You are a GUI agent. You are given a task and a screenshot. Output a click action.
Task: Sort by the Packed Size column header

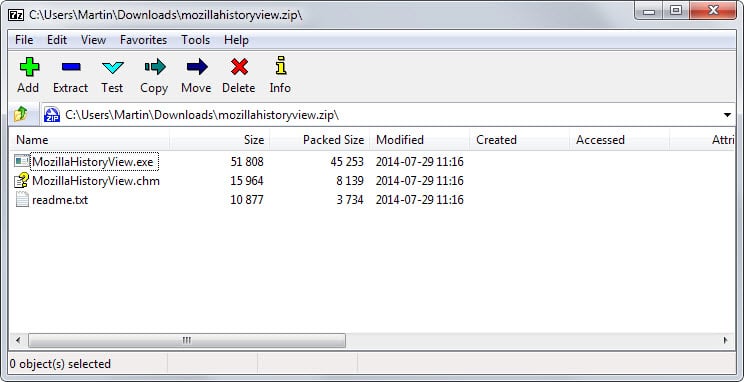point(320,140)
